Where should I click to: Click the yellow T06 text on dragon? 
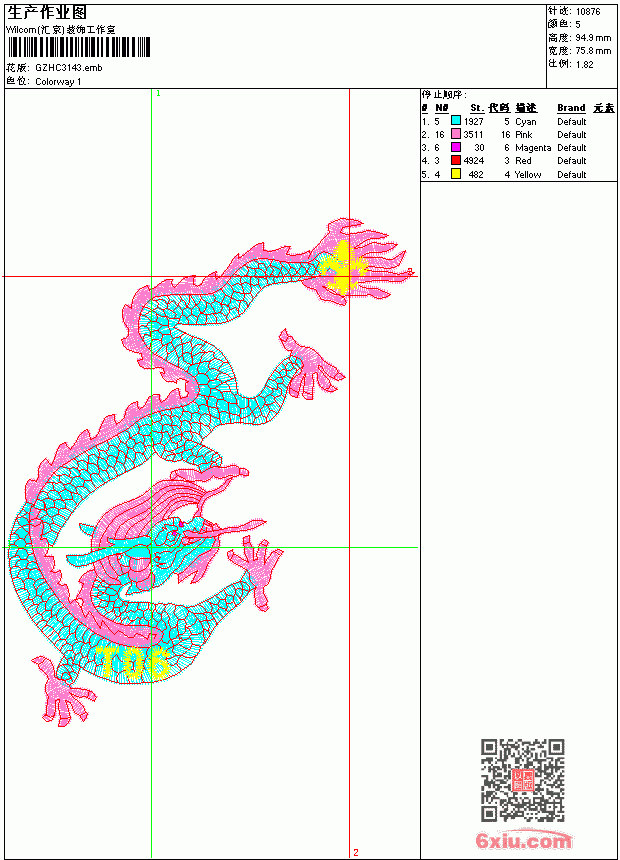(134, 663)
